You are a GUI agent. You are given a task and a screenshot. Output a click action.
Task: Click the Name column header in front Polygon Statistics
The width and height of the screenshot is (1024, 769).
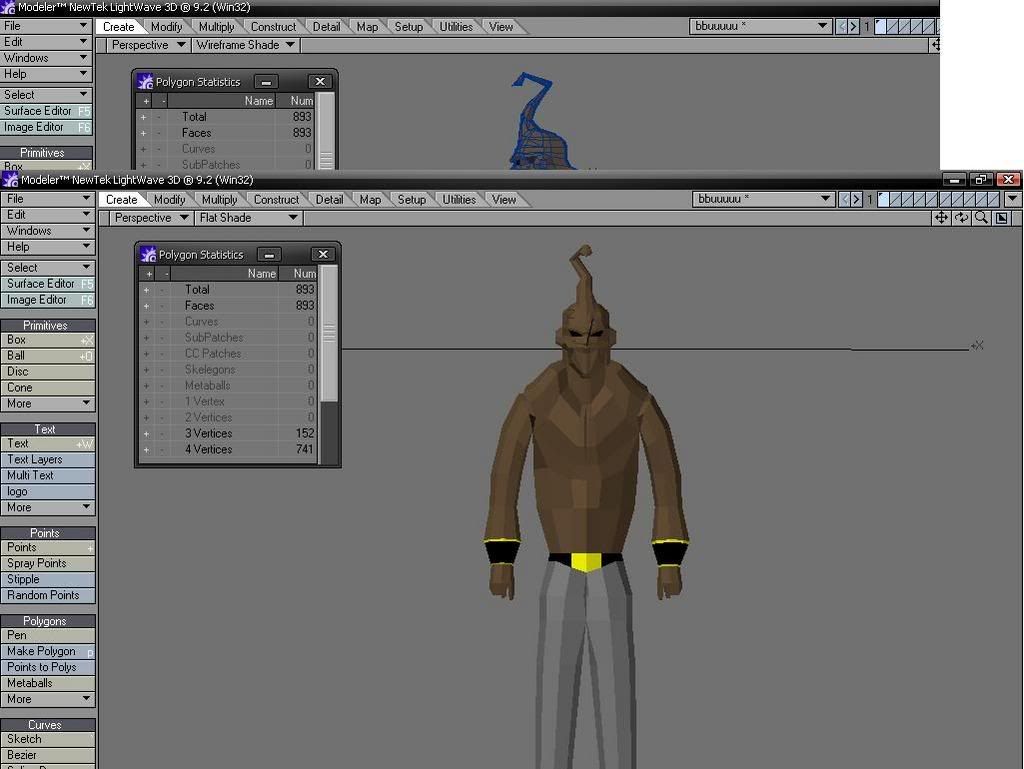tap(225, 274)
